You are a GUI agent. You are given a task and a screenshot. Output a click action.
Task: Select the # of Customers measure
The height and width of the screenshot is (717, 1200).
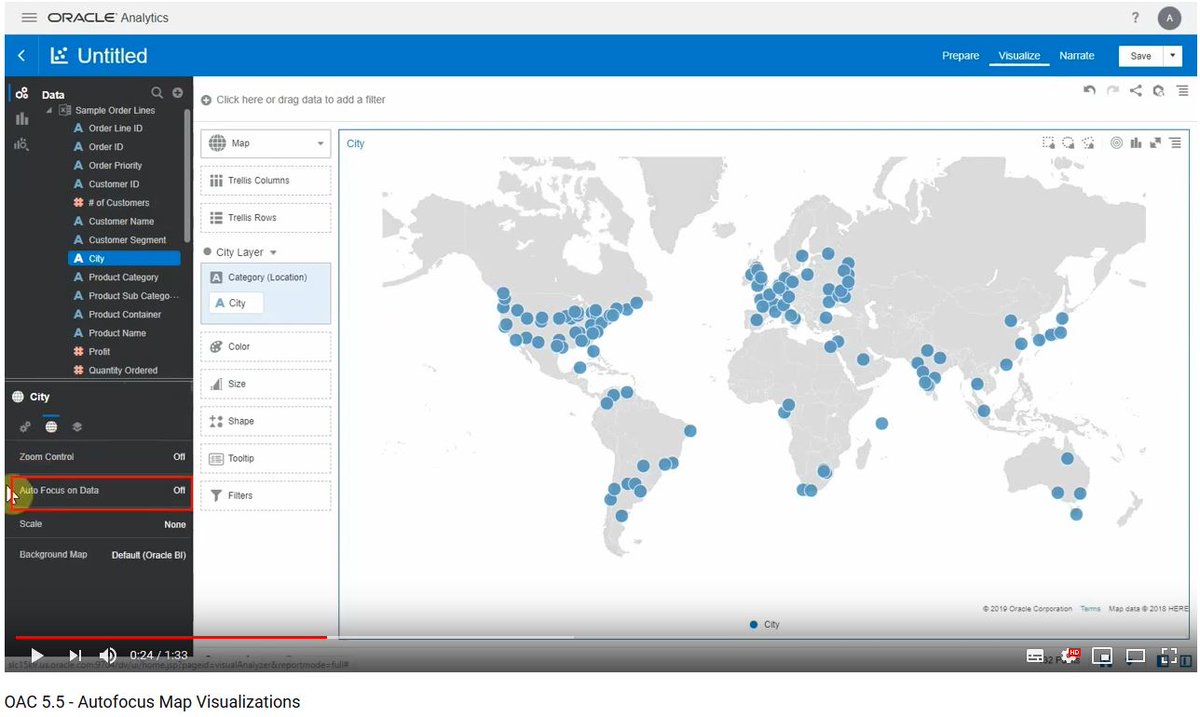[118, 203]
